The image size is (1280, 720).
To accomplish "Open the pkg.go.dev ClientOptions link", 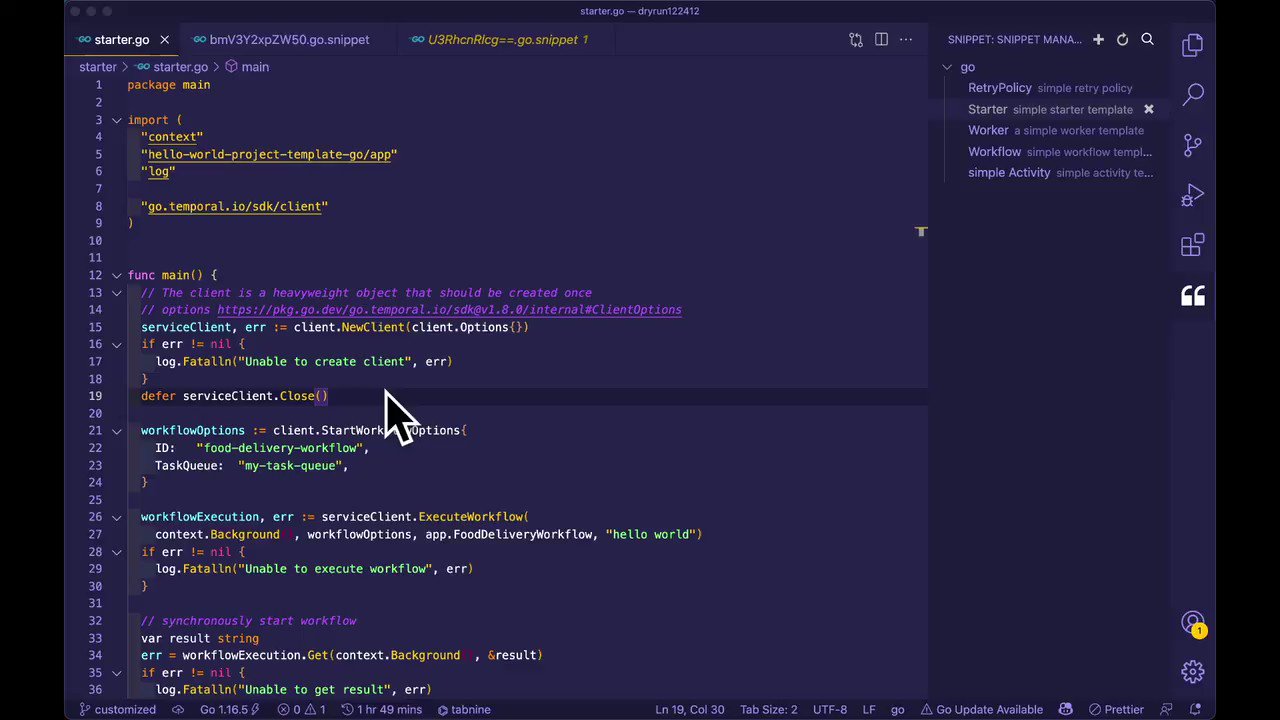I will (450, 309).
